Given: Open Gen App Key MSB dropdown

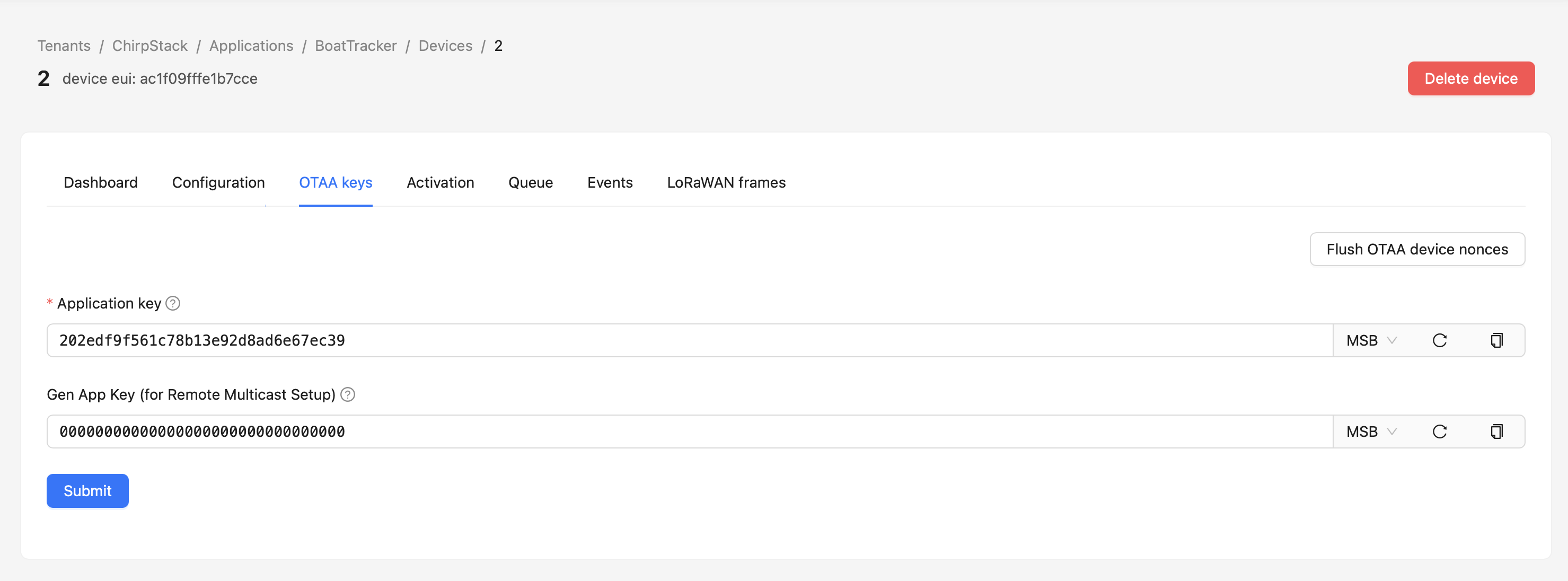Looking at the screenshot, I should click(x=1371, y=432).
